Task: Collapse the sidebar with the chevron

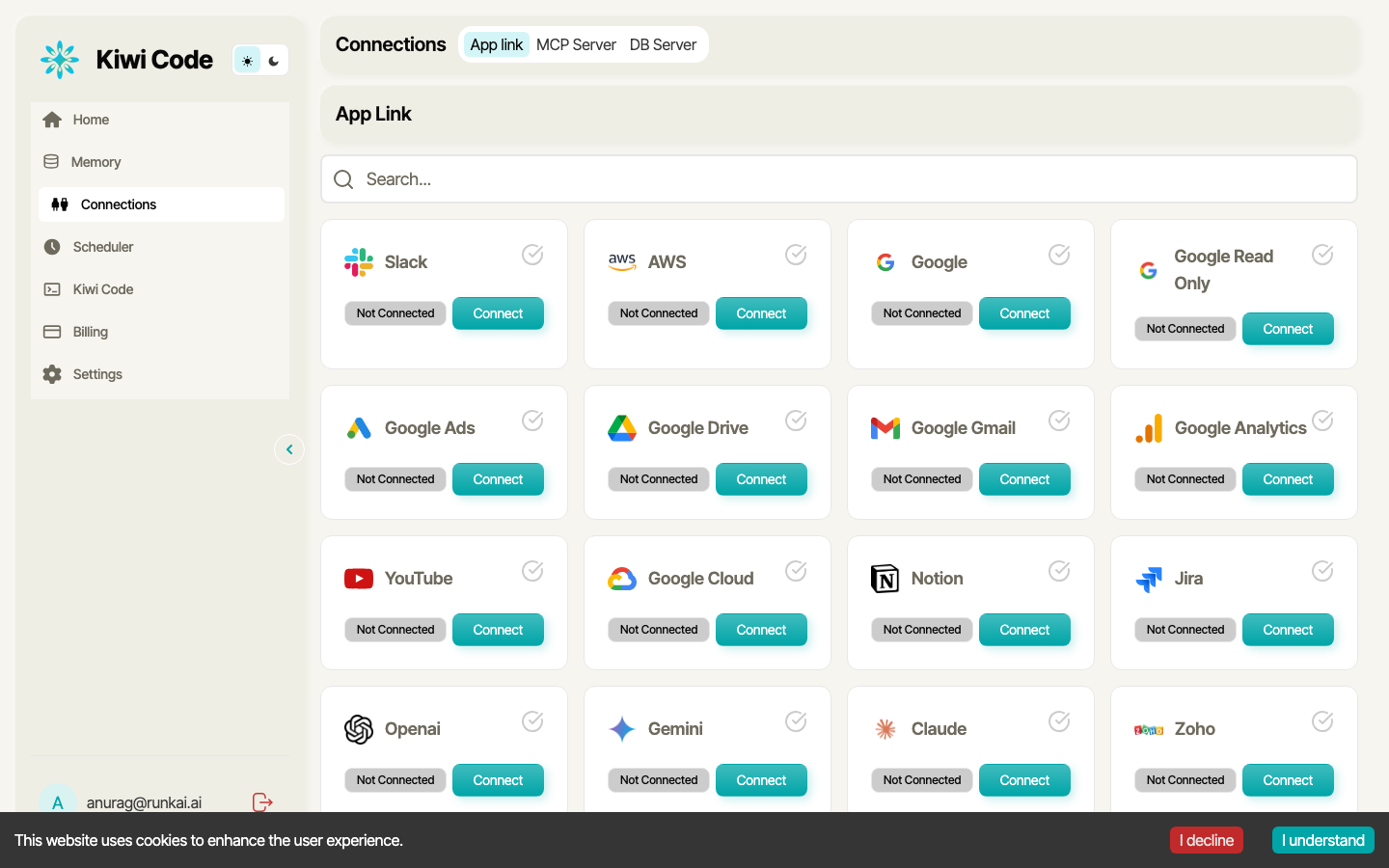Action: pos(289,449)
